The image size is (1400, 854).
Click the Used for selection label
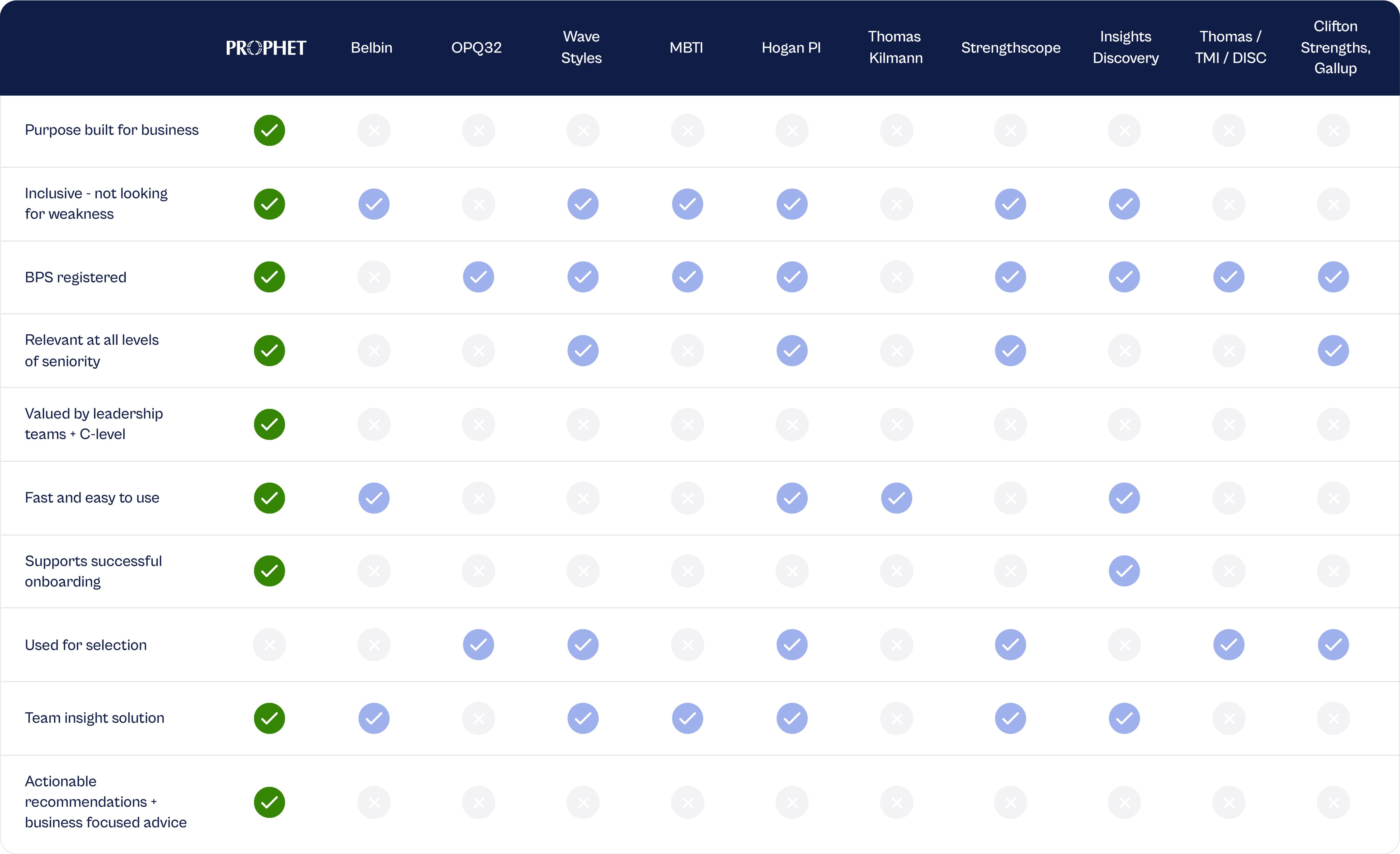point(86,645)
